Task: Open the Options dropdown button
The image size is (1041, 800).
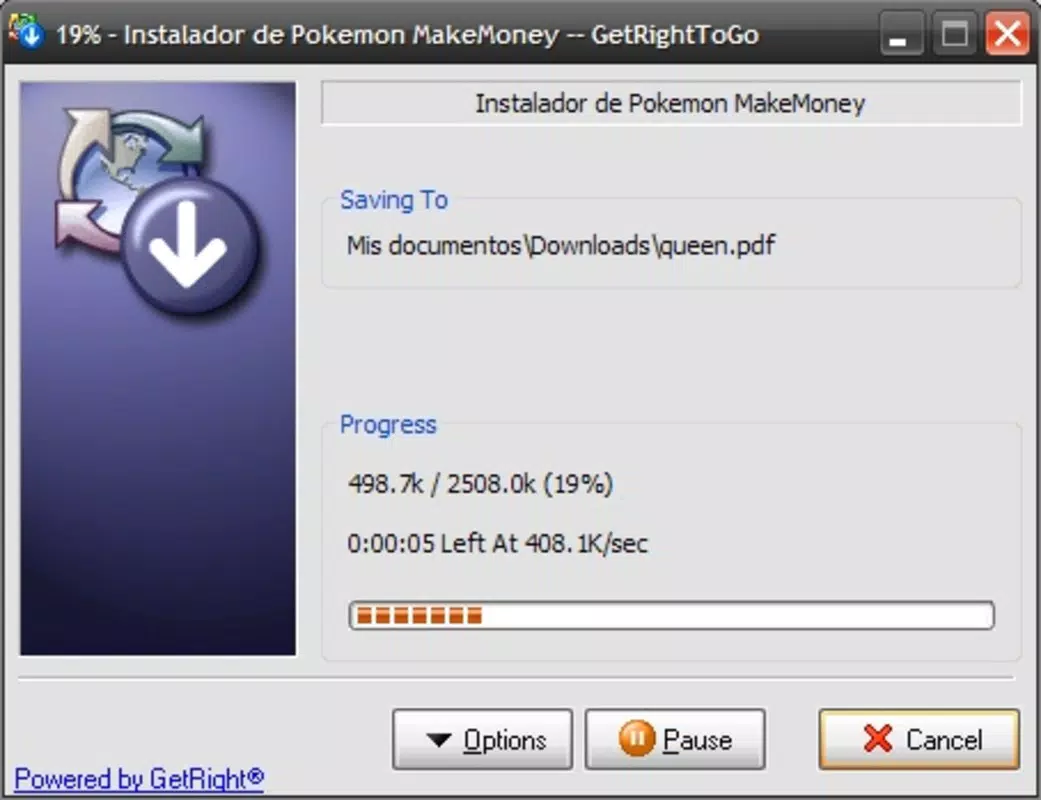Action: 482,739
